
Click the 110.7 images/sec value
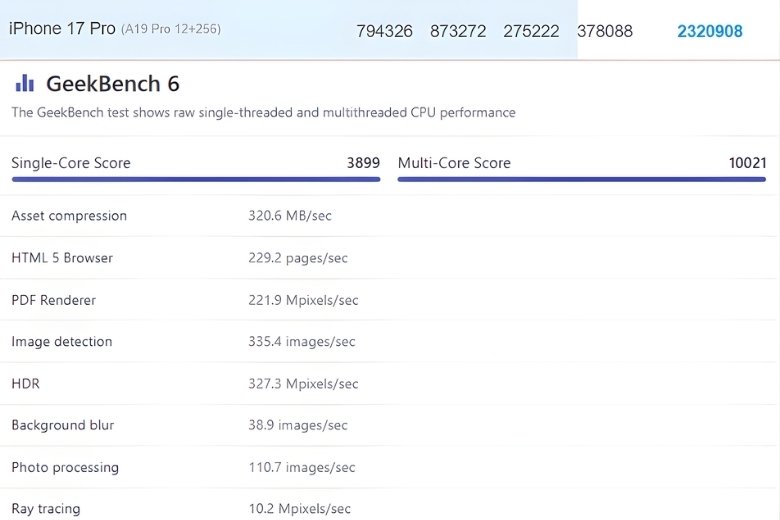[302, 467]
